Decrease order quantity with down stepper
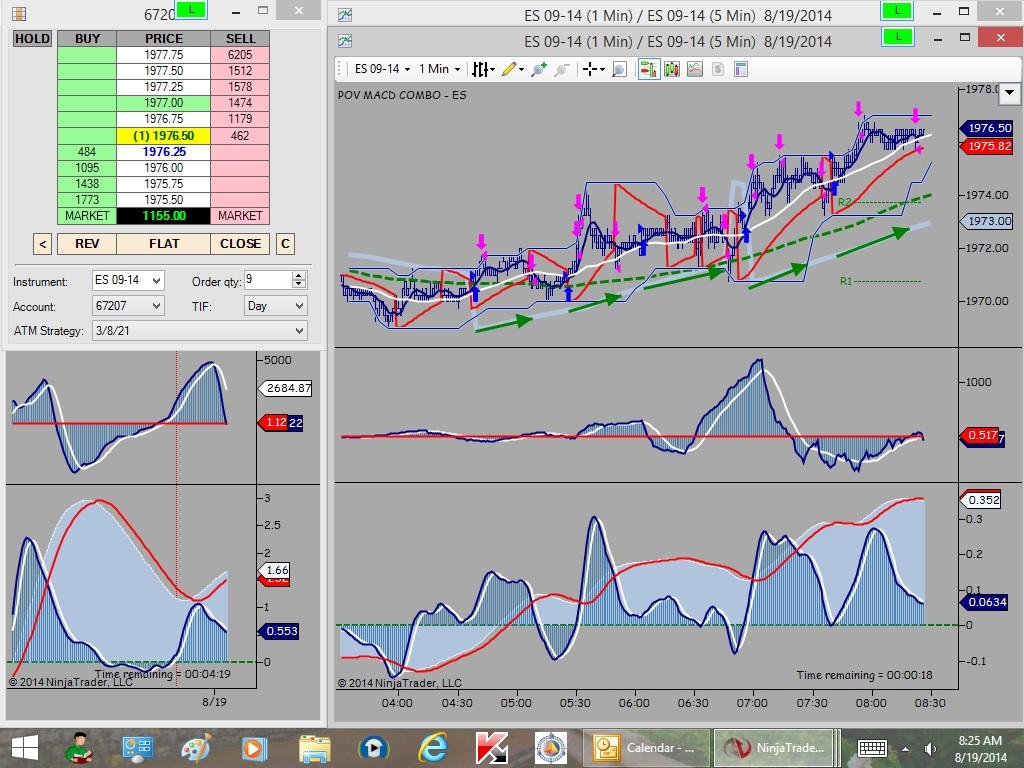The width and height of the screenshot is (1024, 768). point(299,285)
